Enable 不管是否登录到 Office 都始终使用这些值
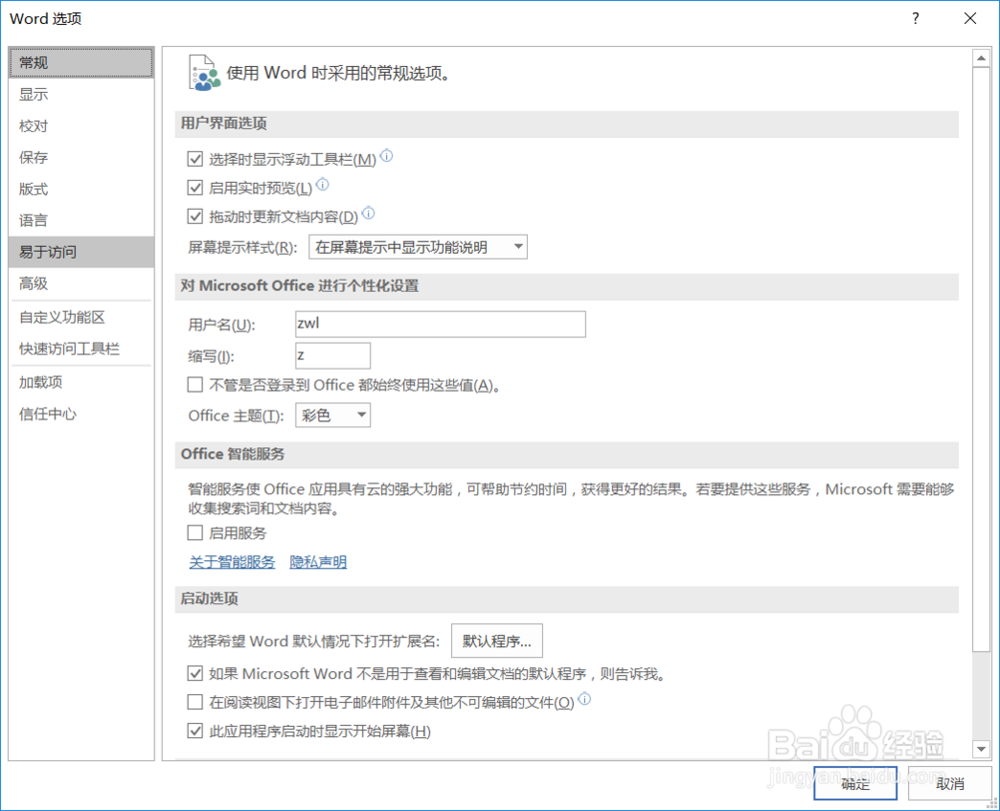Viewport: 1000px width, 811px height. (195, 384)
